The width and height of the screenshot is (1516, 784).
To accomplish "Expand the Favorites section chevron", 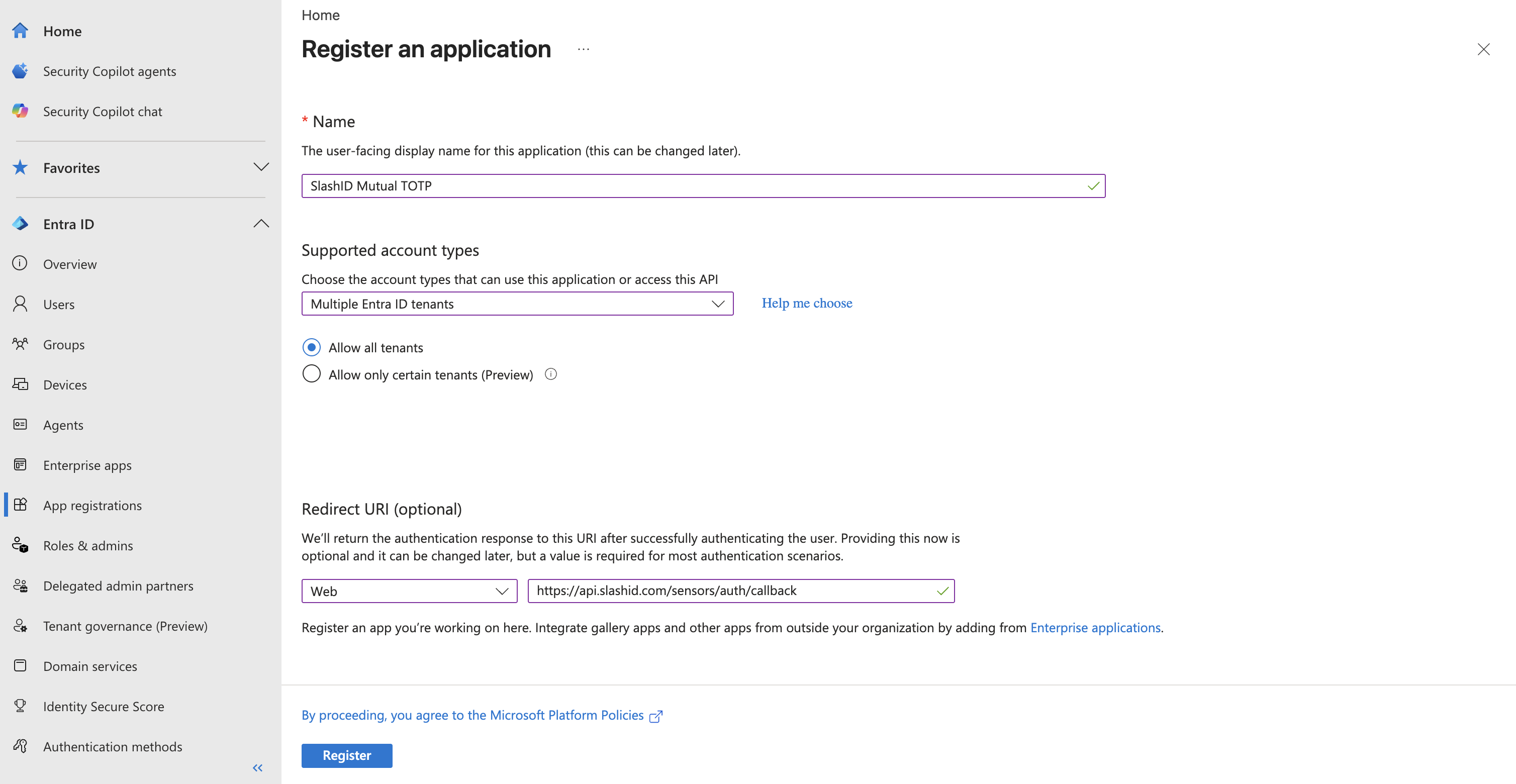I will [x=261, y=166].
